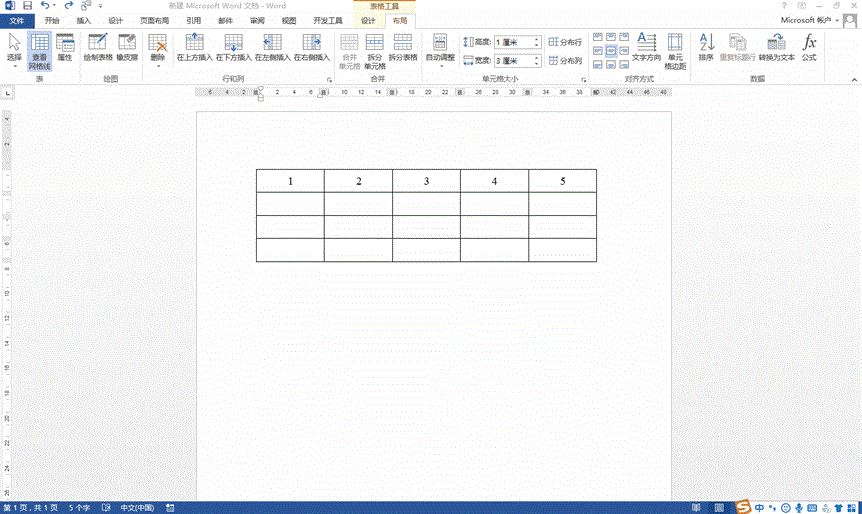The width and height of the screenshot is (862, 514).
Task: Click the 公式 formula icon
Action: (x=809, y=47)
